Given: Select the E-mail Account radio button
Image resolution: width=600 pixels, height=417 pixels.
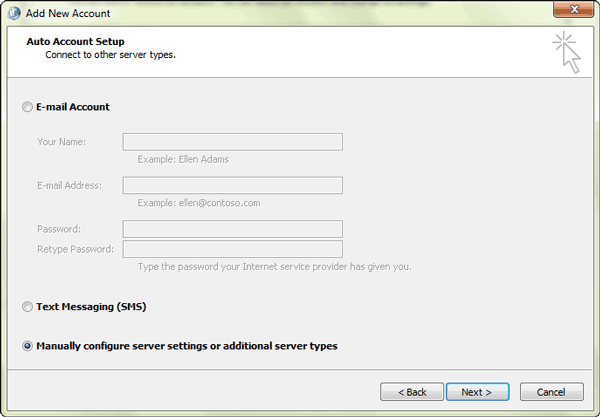Looking at the screenshot, I should click(x=27, y=107).
